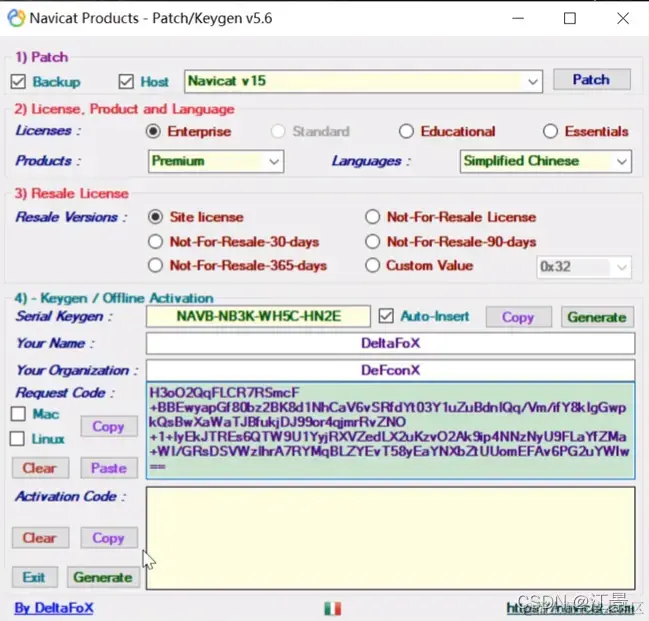The width and height of the screenshot is (649, 621).
Task: Clear the request code field
Action: 40,468
